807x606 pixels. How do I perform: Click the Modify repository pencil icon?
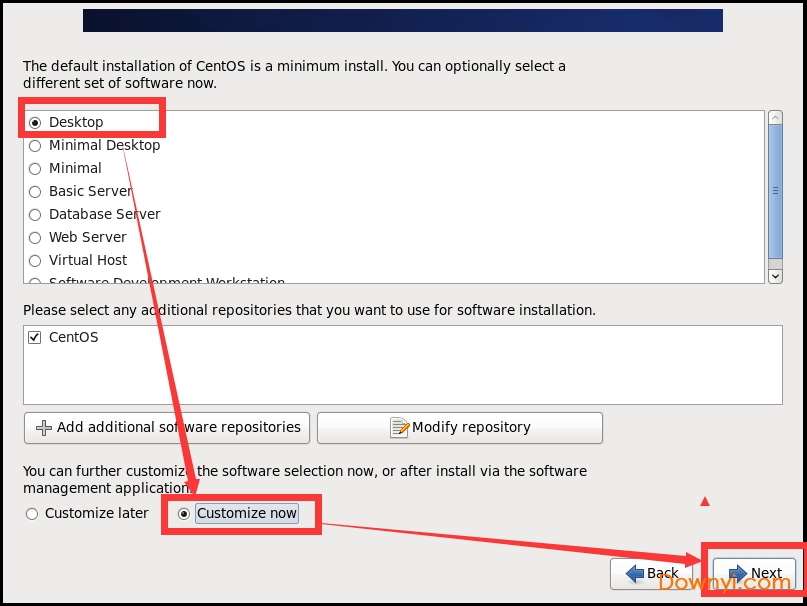tap(399, 428)
